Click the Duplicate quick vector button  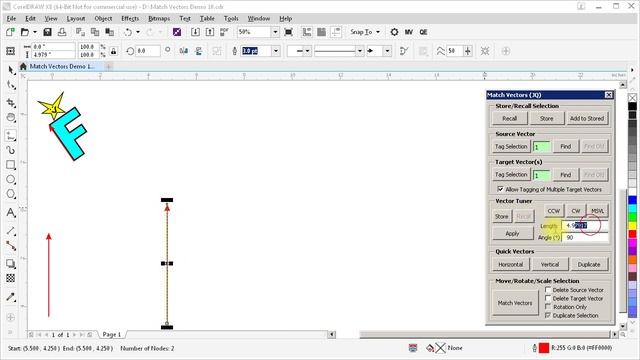[589, 264]
